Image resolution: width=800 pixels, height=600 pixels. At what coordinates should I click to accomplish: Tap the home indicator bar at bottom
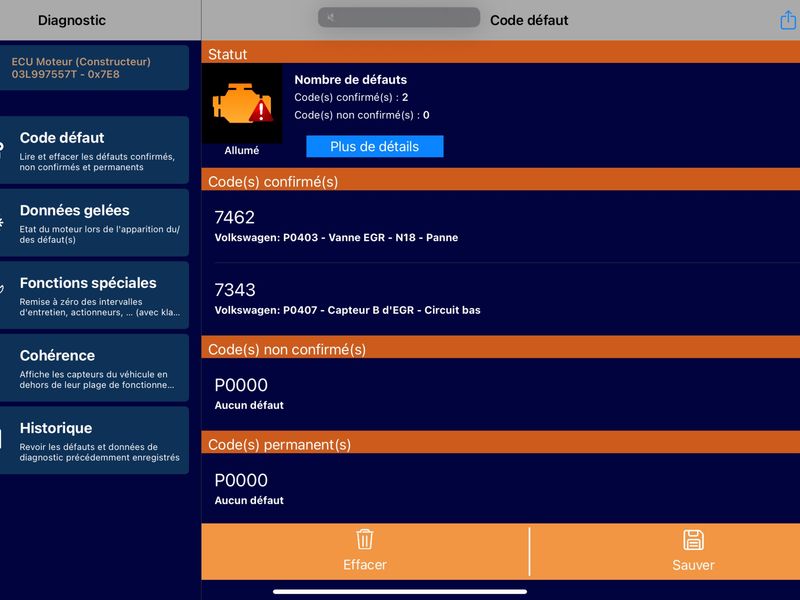coord(400,591)
